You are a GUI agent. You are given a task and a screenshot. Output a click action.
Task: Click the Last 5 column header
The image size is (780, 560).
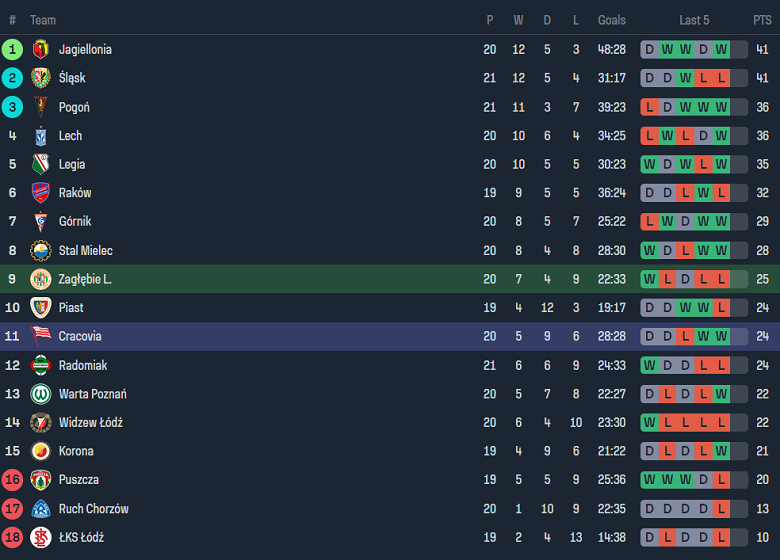coord(694,20)
